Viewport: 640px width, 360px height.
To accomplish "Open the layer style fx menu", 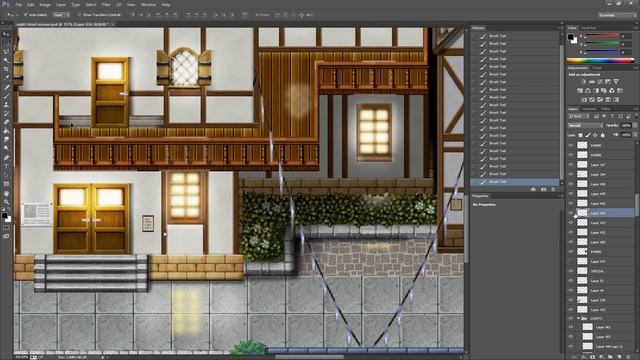I will coord(583,357).
